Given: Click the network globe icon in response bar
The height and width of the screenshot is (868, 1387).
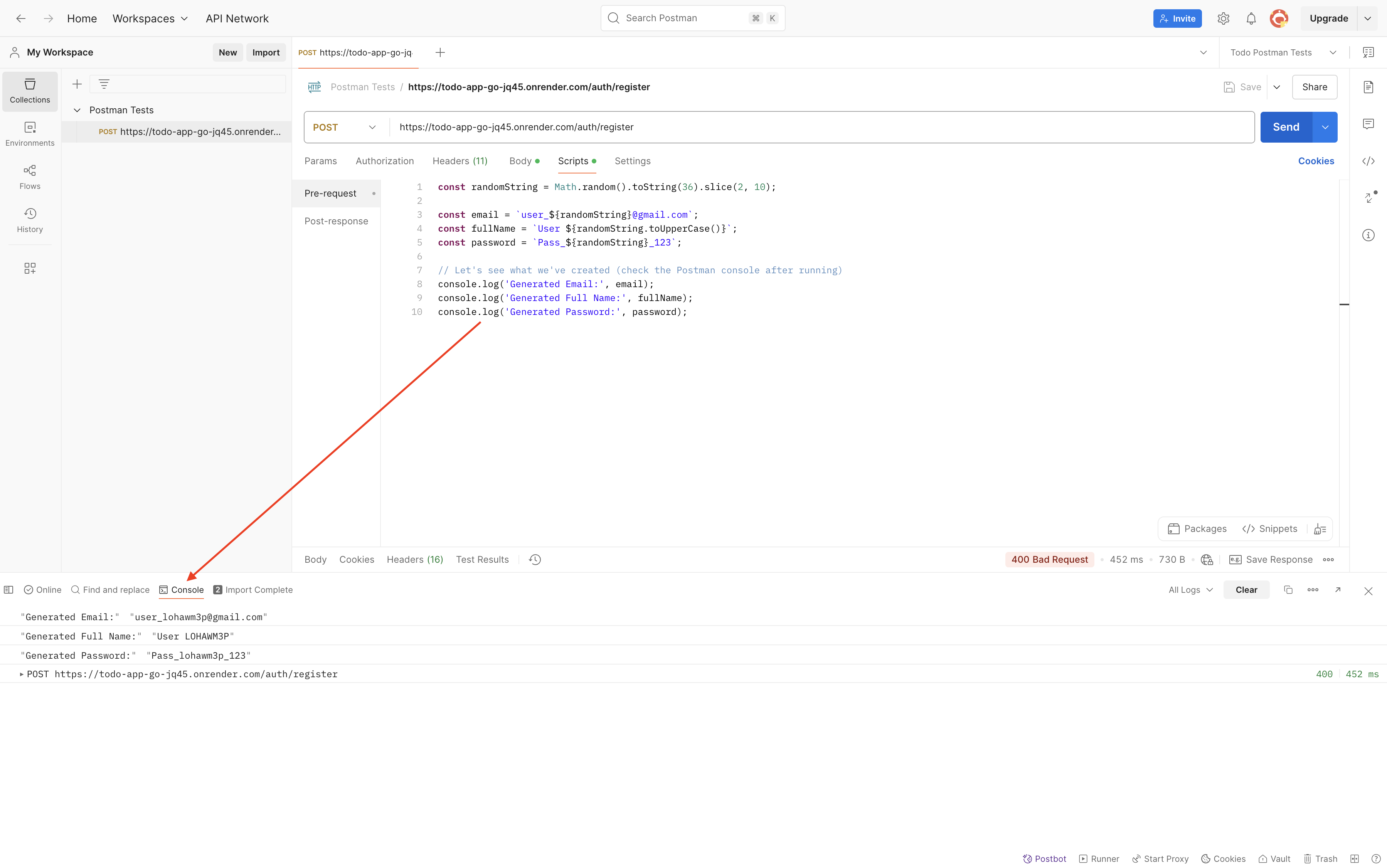Looking at the screenshot, I should coord(1207,560).
